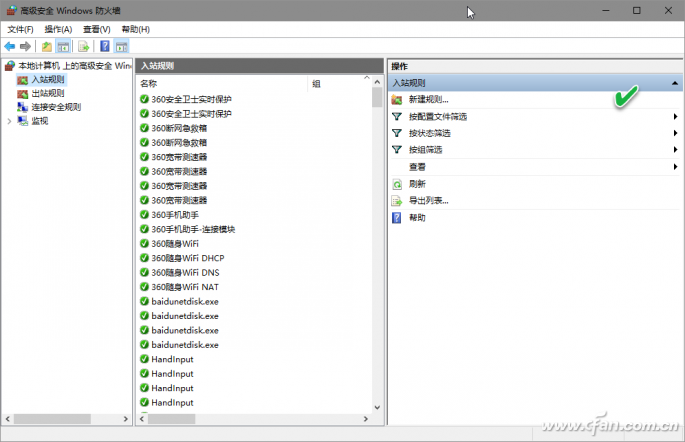This screenshot has width=685, height=442.
Task: Select 出站规则 in the tree
Action: tap(48, 93)
